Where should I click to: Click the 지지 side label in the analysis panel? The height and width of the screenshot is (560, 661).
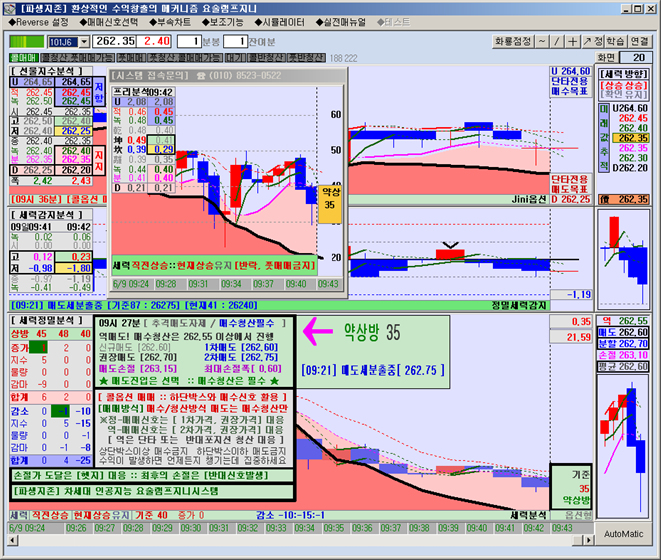[x=99, y=161]
